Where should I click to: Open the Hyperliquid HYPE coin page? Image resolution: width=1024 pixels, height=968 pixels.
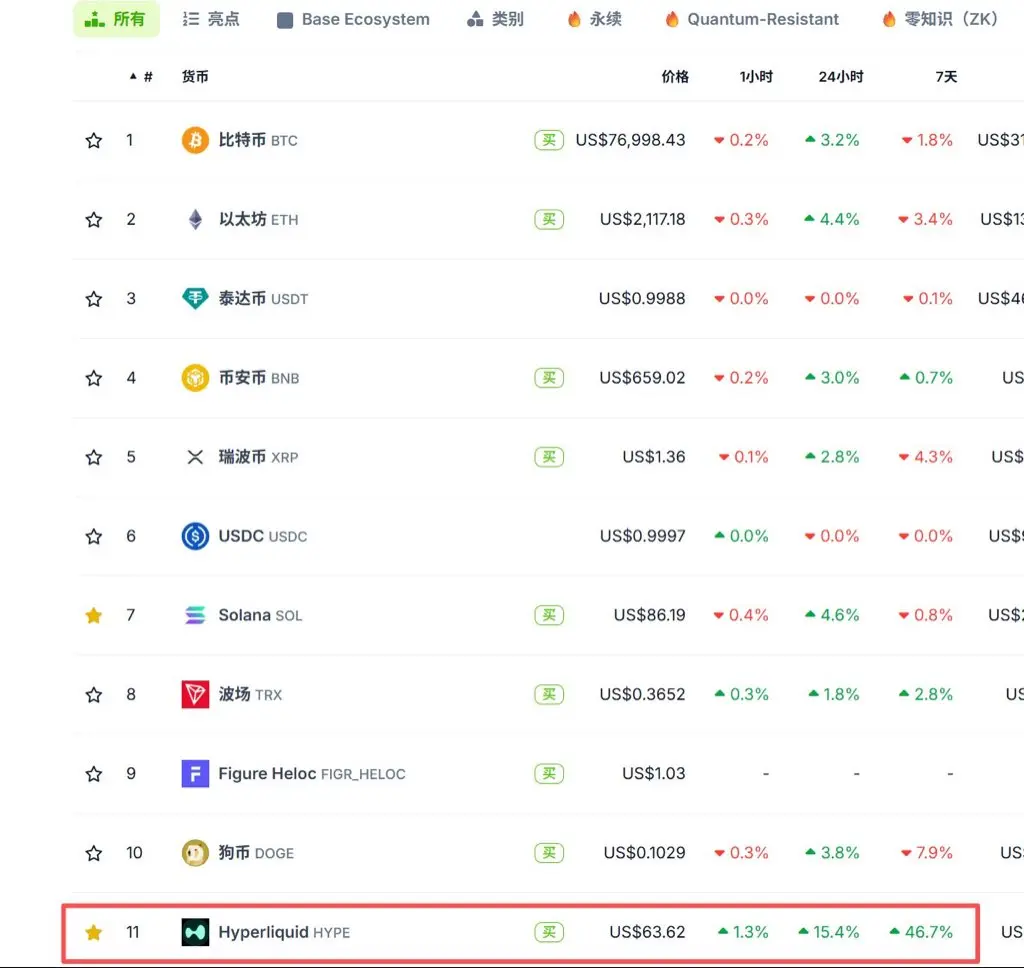284,932
